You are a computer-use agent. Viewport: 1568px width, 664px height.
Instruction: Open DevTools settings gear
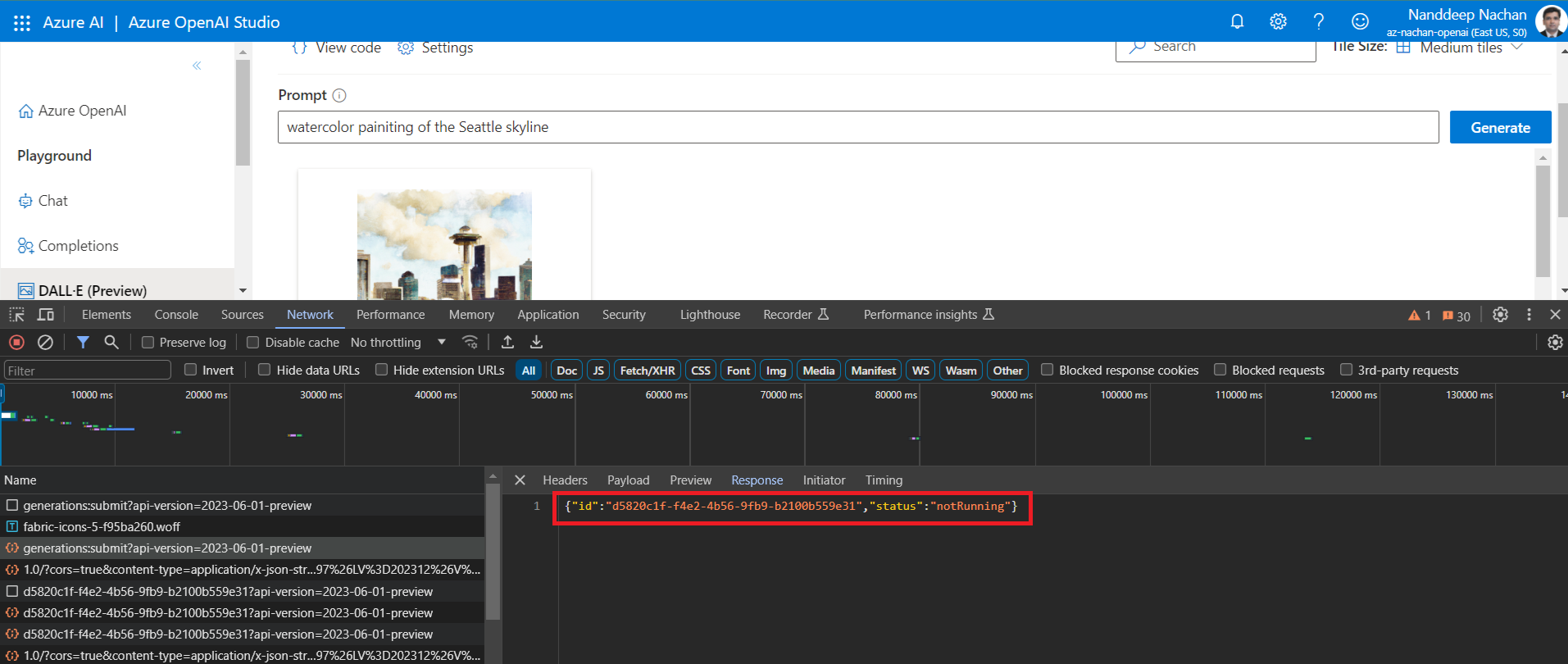(1500, 315)
